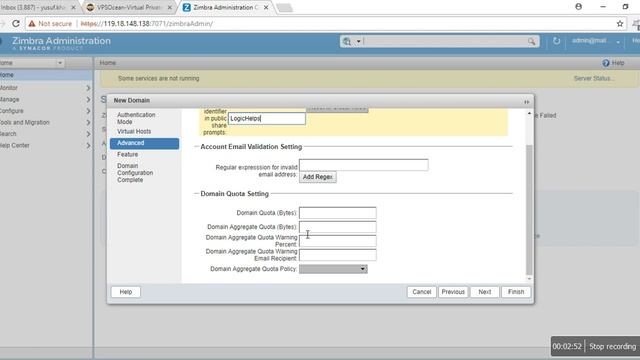The height and width of the screenshot is (360, 640).
Task: Select the Feature step
Action: click(127, 154)
